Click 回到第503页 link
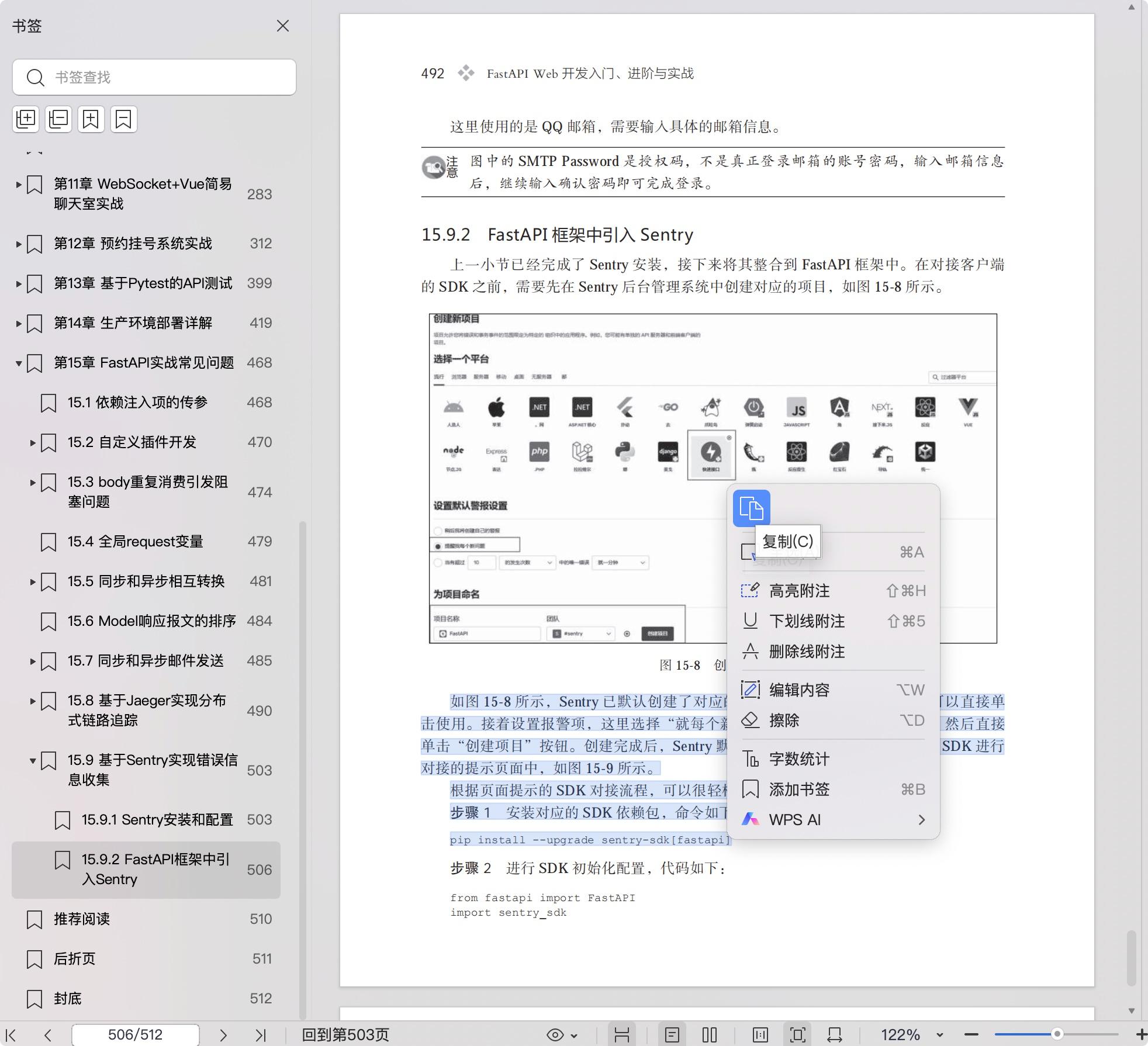1148x1046 pixels. pyautogui.click(x=345, y=1035)
